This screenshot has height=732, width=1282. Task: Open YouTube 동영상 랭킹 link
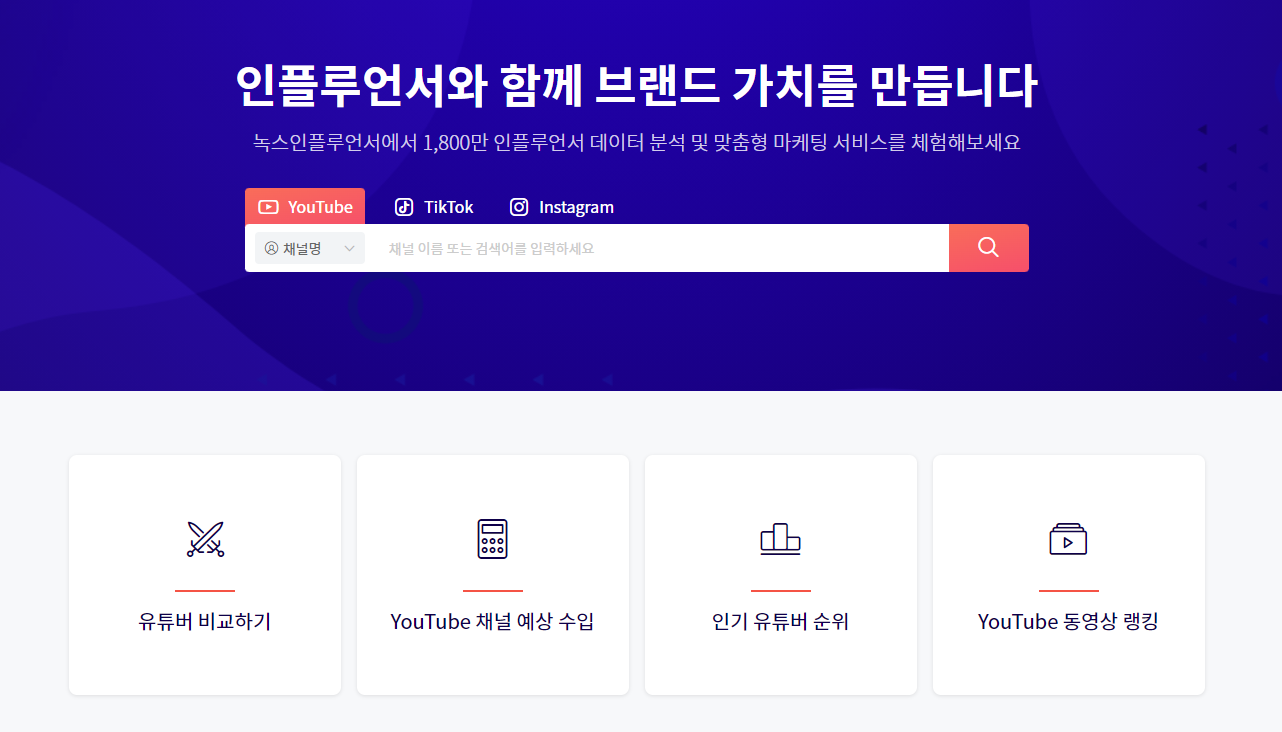click(1069, 622)
